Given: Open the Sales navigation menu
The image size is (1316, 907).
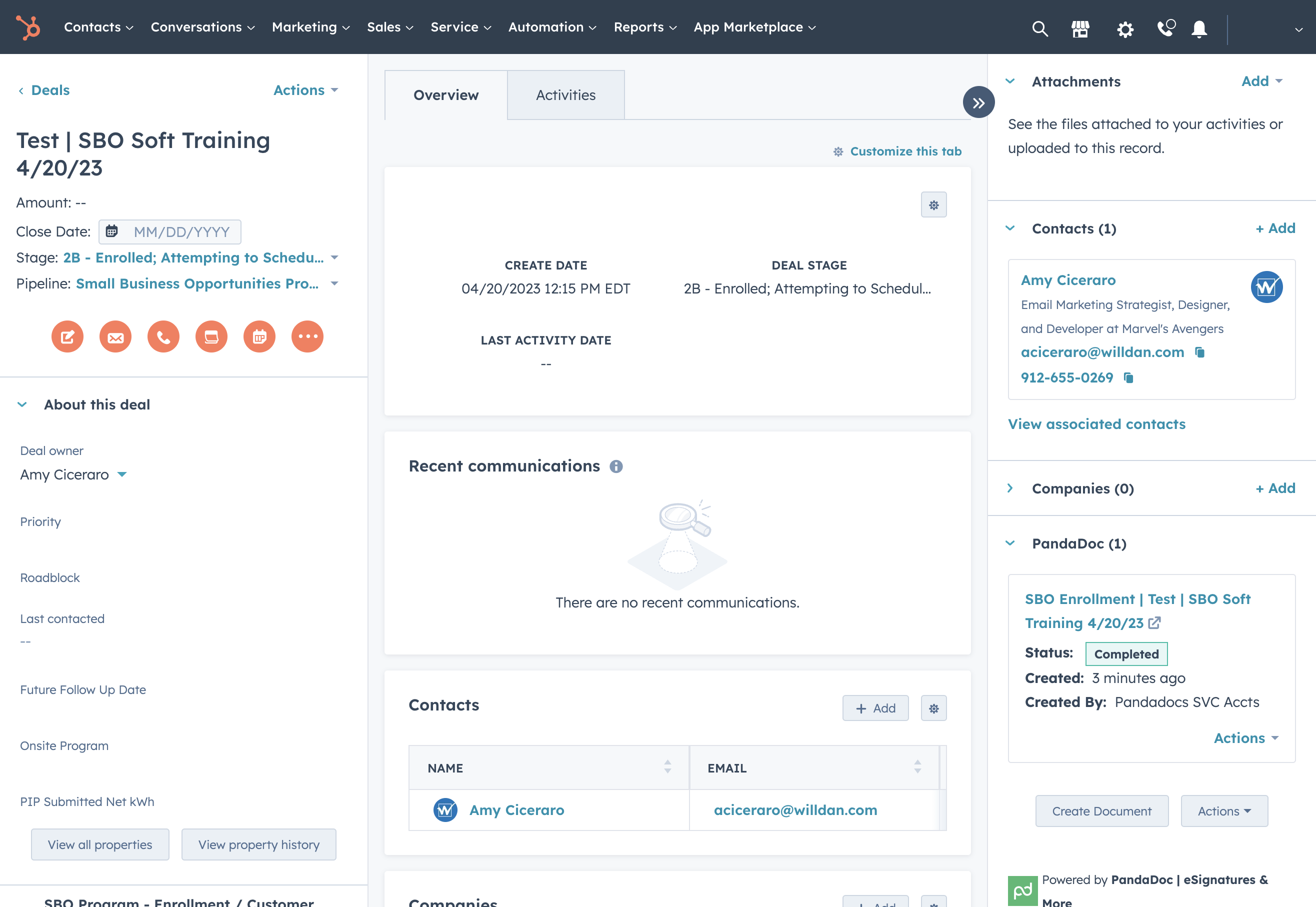Looking at the screenshot, I should (390, 27).
